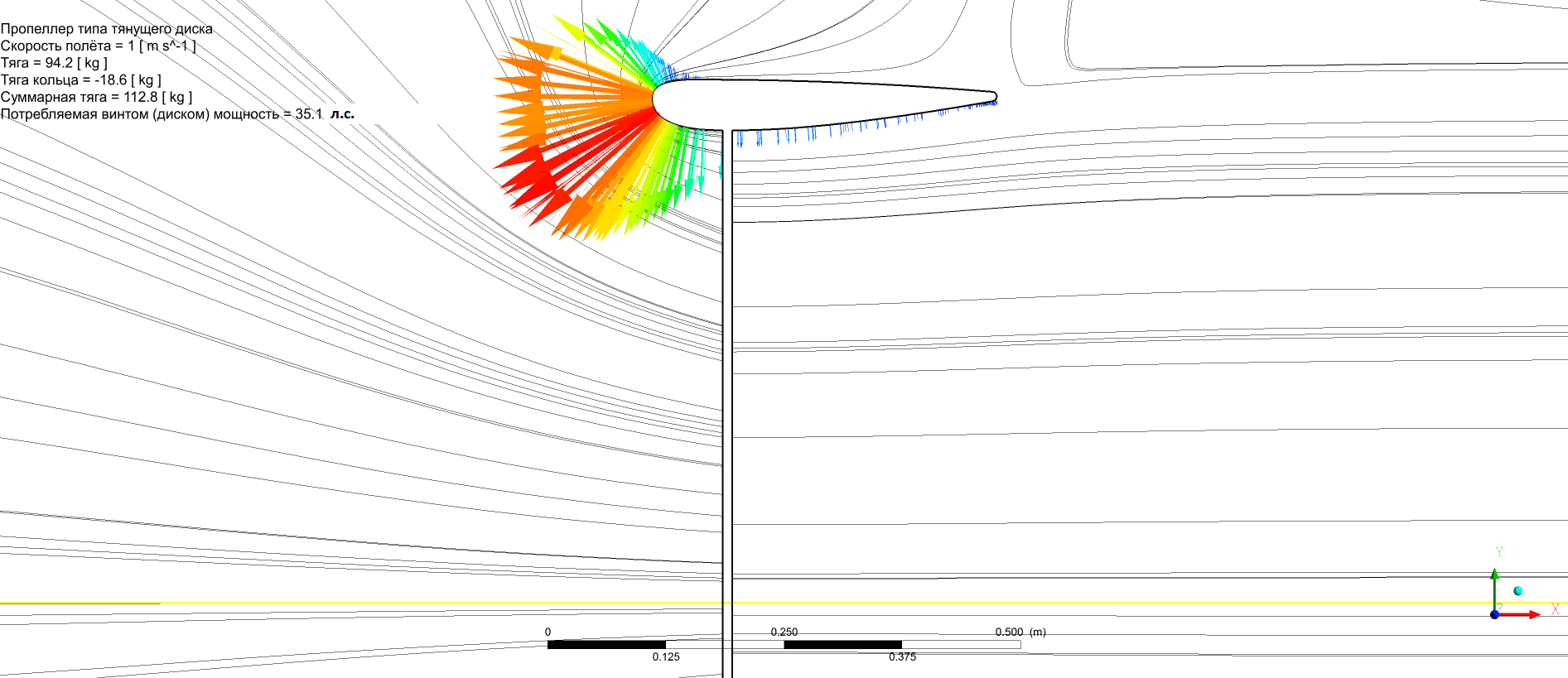Click the large red vector arrows below leading edge

(x=547, y=174)
